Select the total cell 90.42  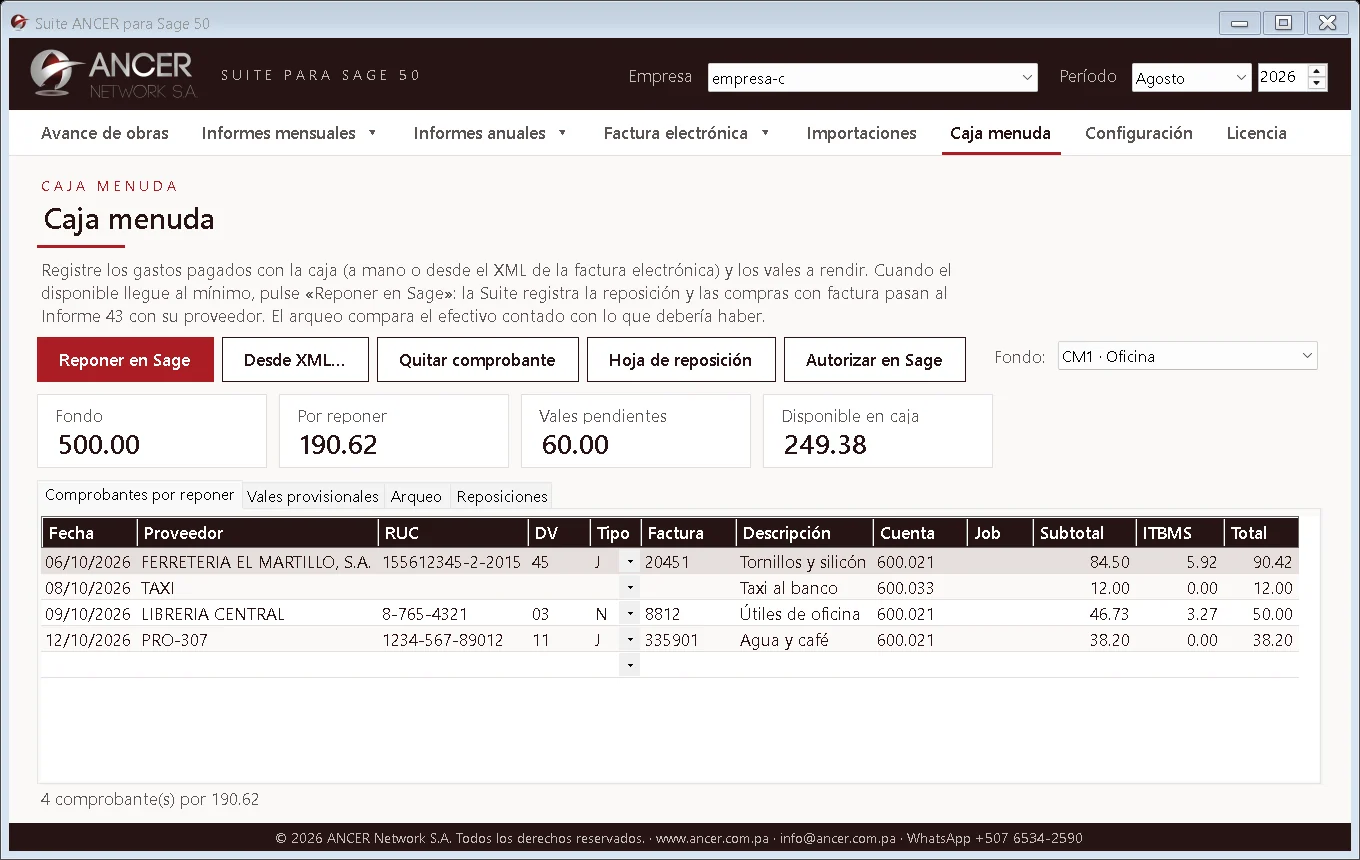(x=1261, y=562)
